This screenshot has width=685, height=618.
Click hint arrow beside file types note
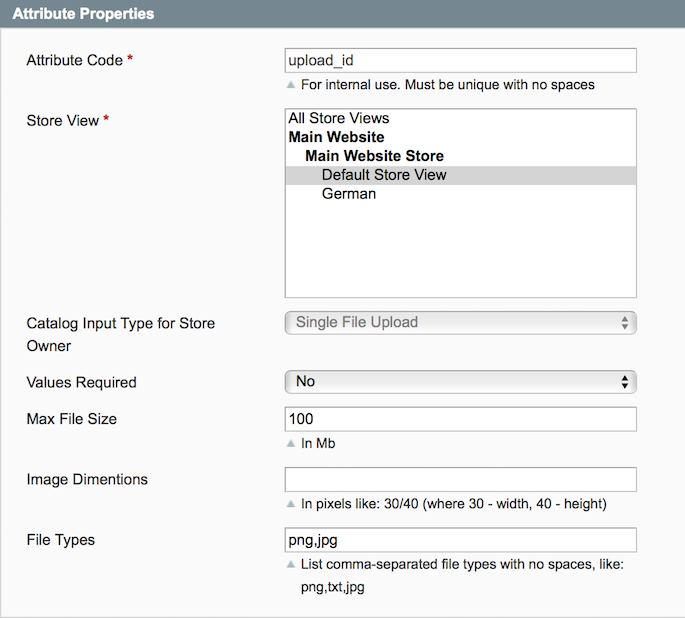(291, 565)
